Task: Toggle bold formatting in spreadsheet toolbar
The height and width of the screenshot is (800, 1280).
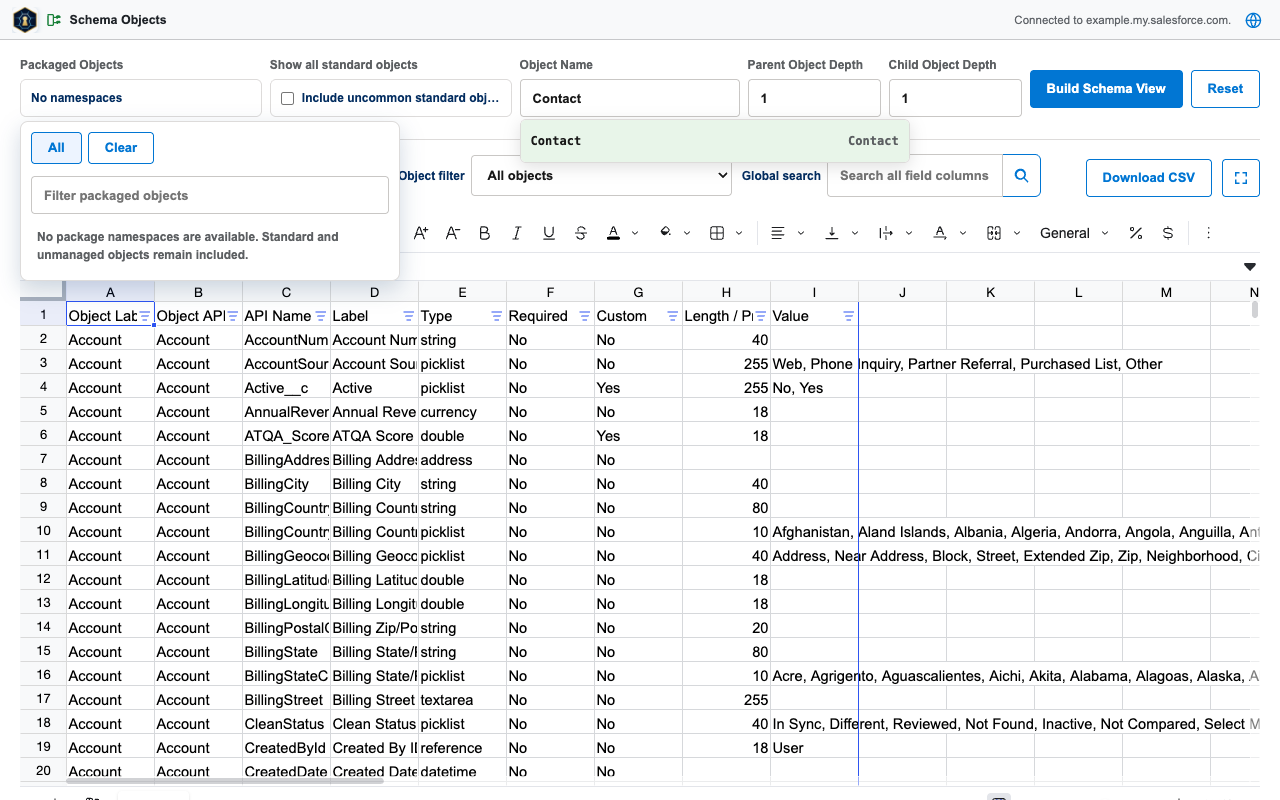Action: pyautogui.click(x=485, y=233)
